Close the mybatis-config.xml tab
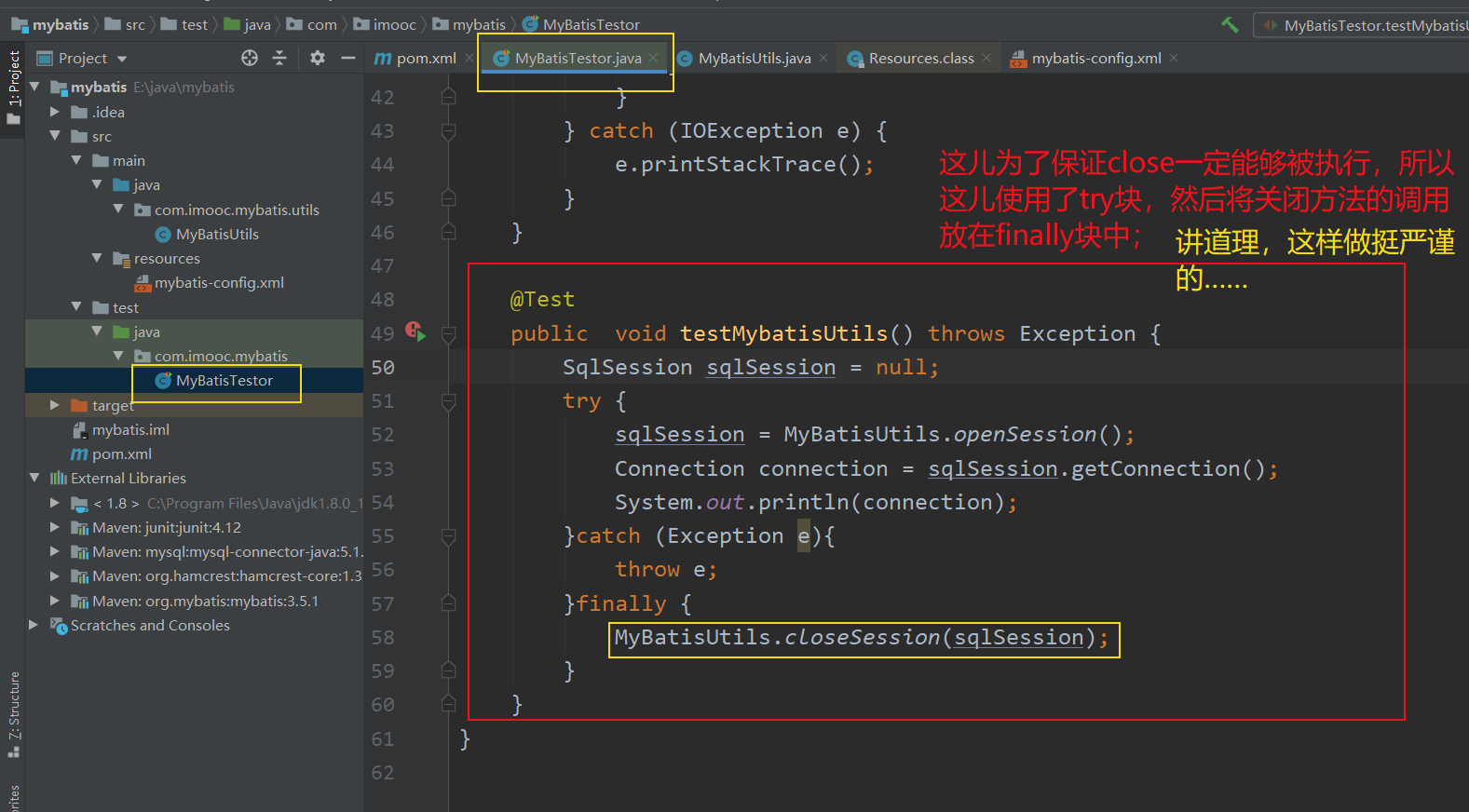Image resolution: width=1469 pixels, height=812 pixels. tap(1174, 58)
